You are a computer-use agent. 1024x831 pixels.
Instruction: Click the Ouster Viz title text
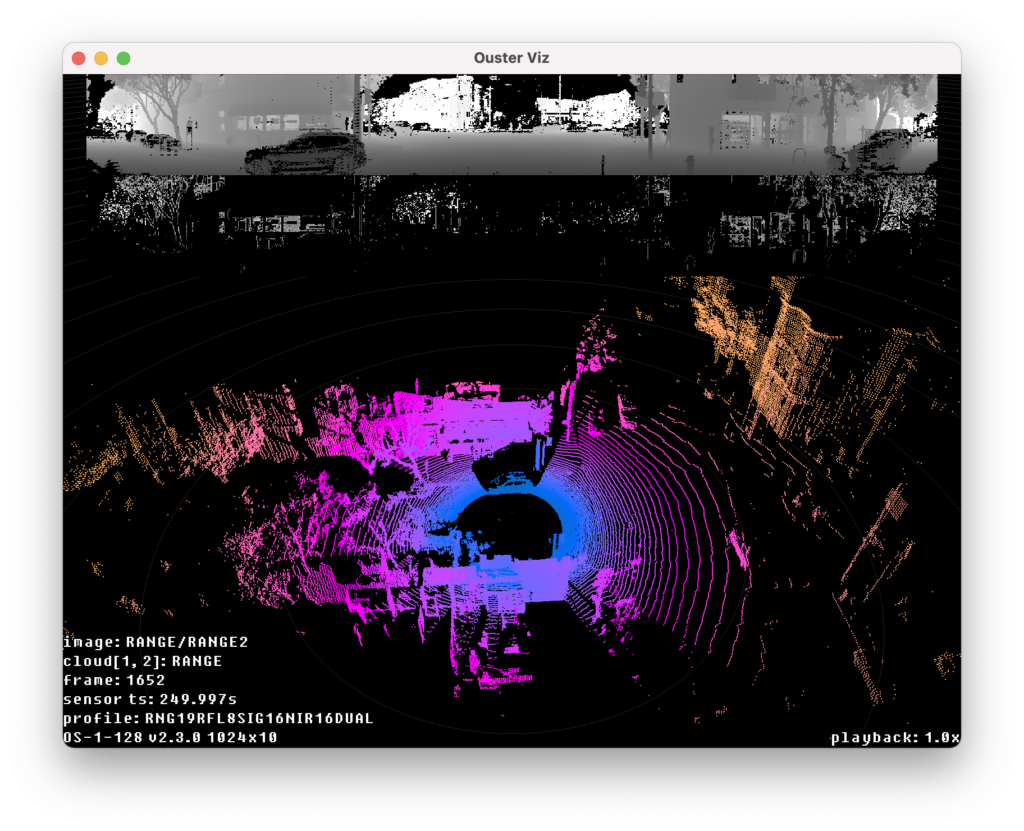tap(511, 58)
